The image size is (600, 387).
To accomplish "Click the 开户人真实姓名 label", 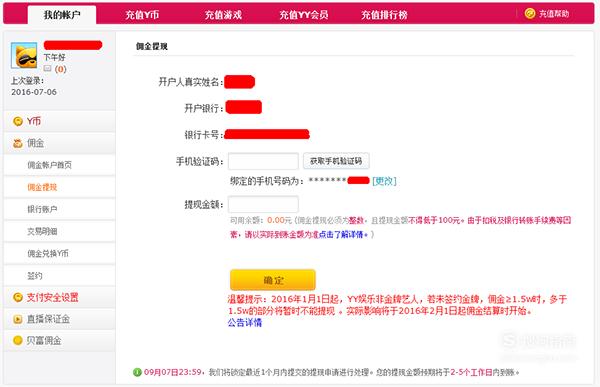I will click(190, 82).
